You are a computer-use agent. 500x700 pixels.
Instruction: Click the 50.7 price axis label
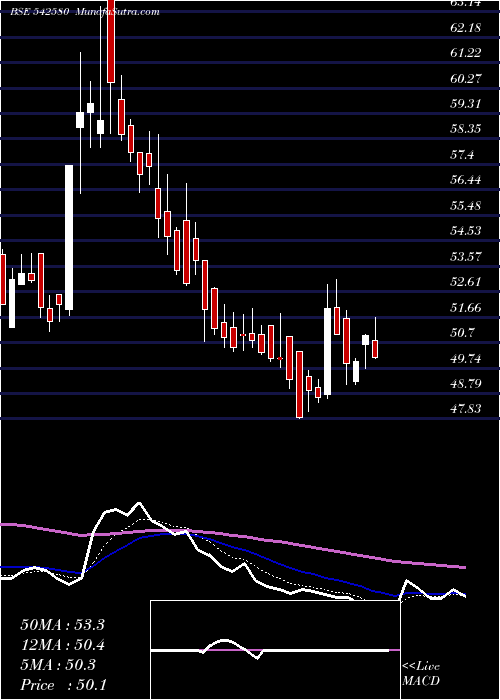click(462, 333)
